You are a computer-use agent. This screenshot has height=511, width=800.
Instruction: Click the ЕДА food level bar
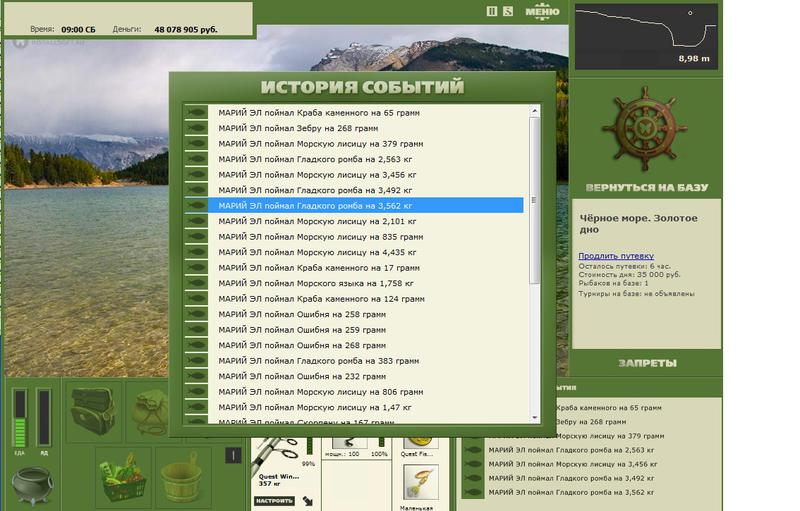tap(20, 418)
